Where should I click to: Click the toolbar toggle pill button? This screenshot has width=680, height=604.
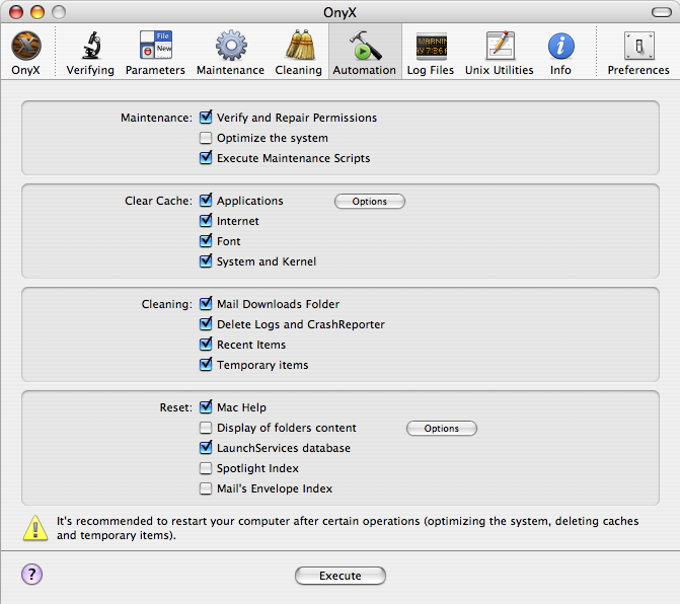661,12
